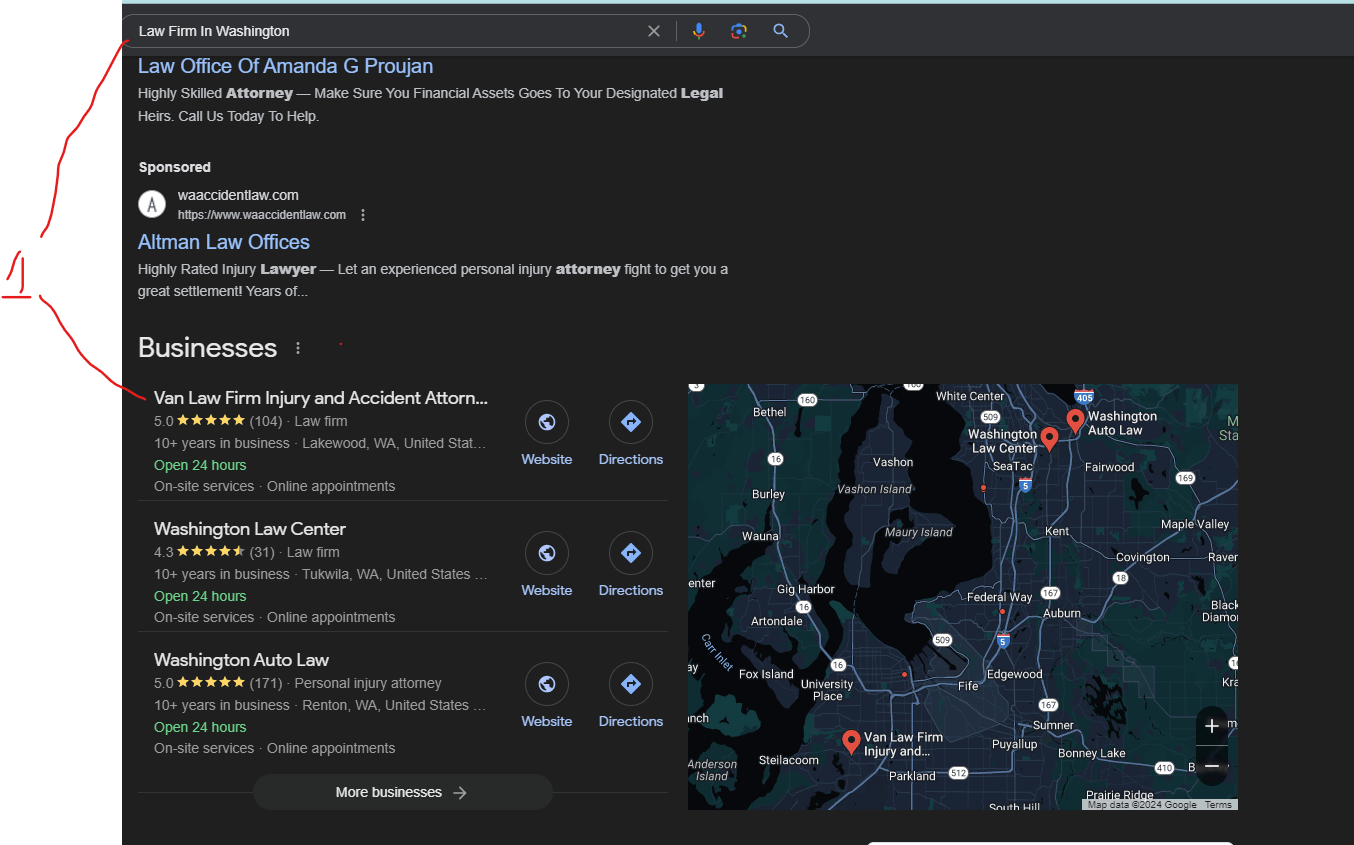This screenshot has width=1354, height=845.
Task: Click the Washington Law Center map pin
Action: click(x=1049, y=439)
